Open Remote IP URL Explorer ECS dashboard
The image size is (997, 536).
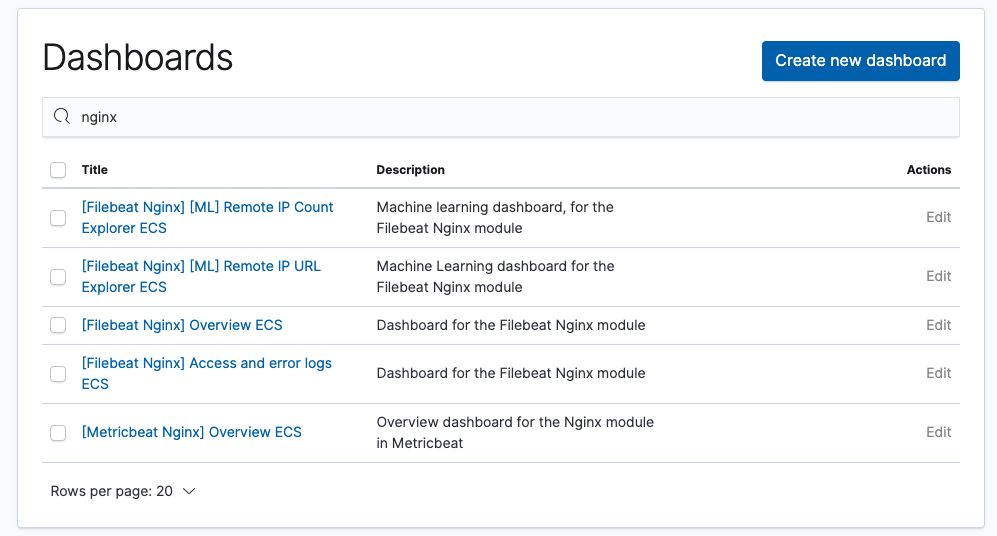(x=201, y=267)
